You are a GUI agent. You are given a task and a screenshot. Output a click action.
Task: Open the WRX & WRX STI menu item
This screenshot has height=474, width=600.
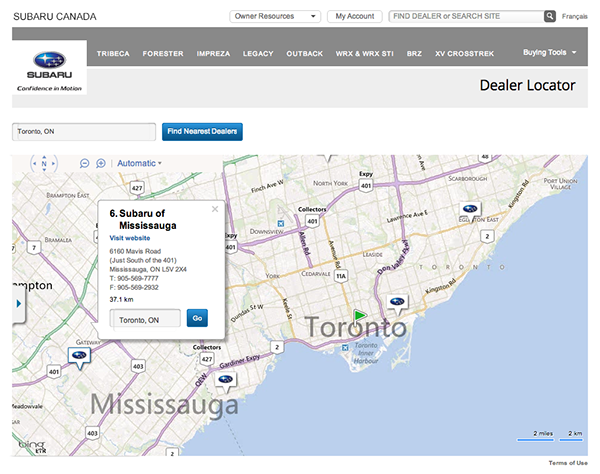click(365, 54)
